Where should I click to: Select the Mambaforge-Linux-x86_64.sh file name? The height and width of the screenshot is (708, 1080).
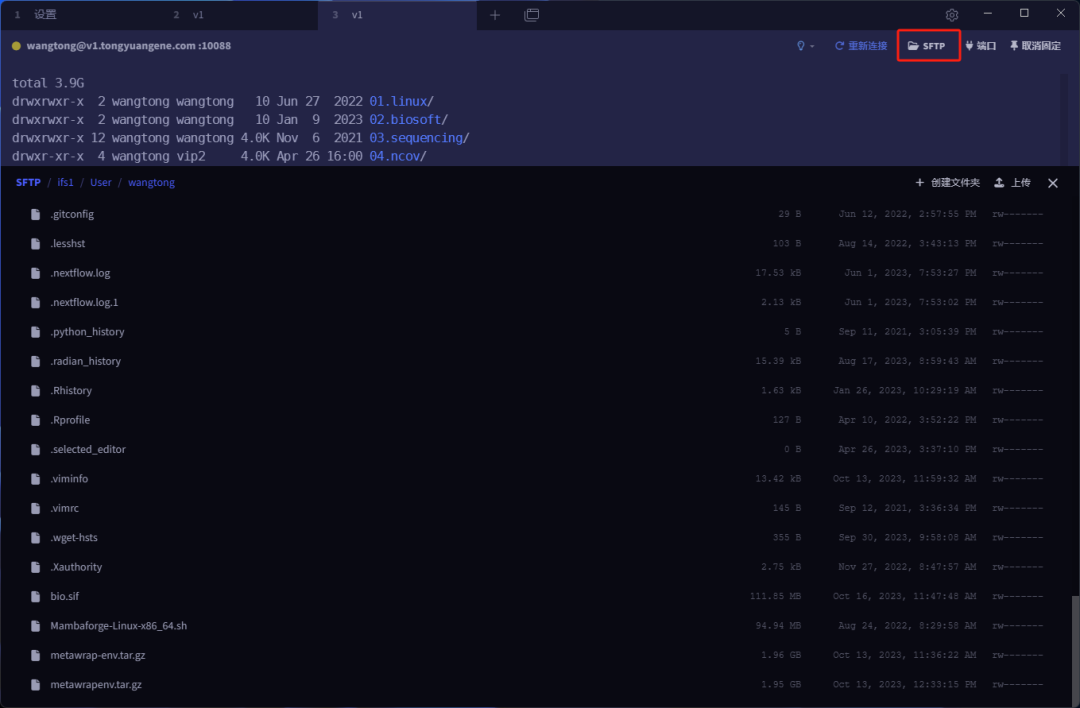(118, 626)
